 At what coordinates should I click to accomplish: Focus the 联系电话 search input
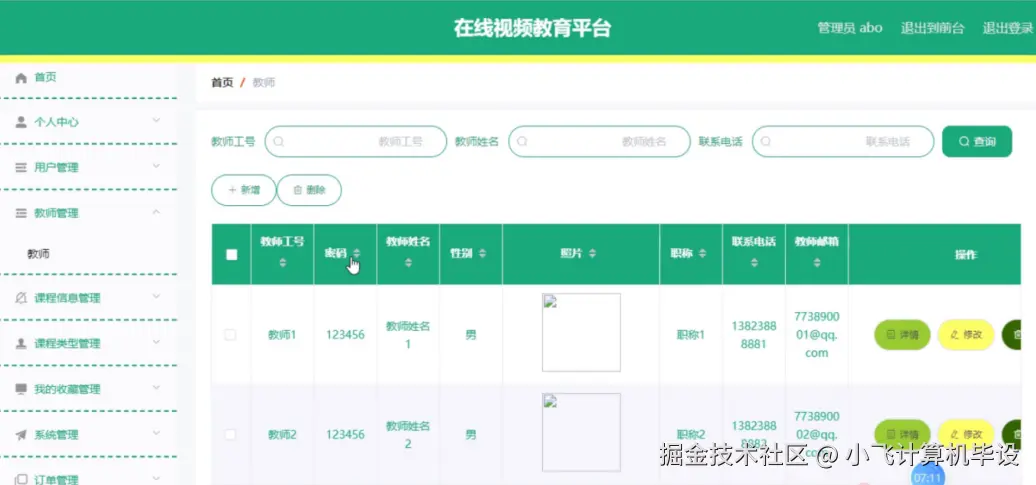point(843,141)
